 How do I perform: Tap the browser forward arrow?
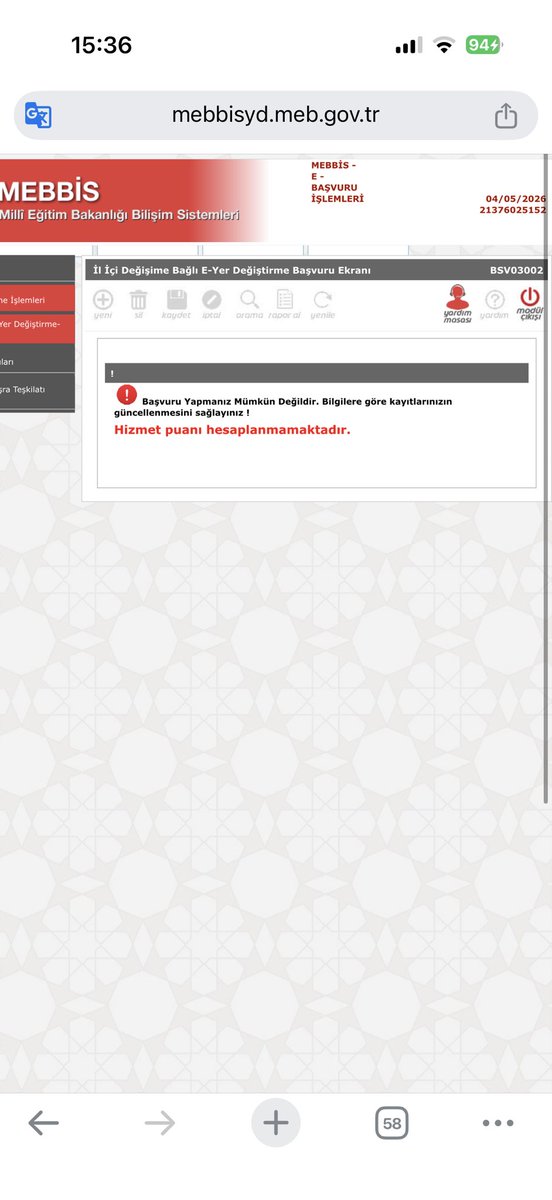click(160, 1123)
